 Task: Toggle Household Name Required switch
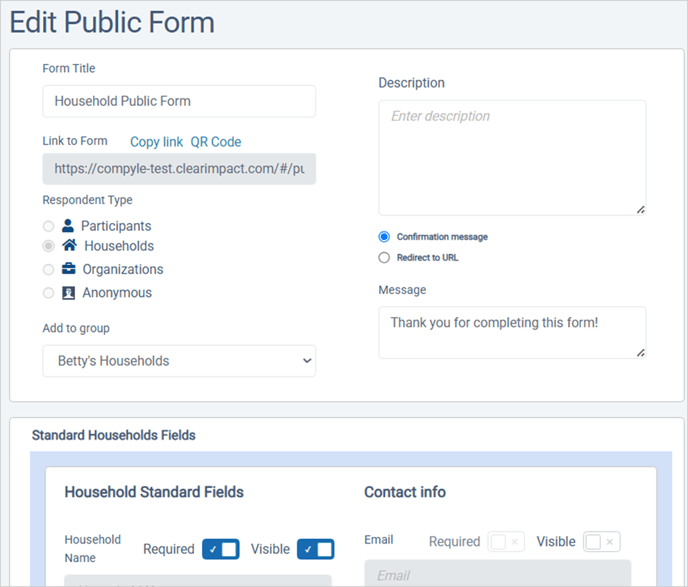tap(220, 549)
